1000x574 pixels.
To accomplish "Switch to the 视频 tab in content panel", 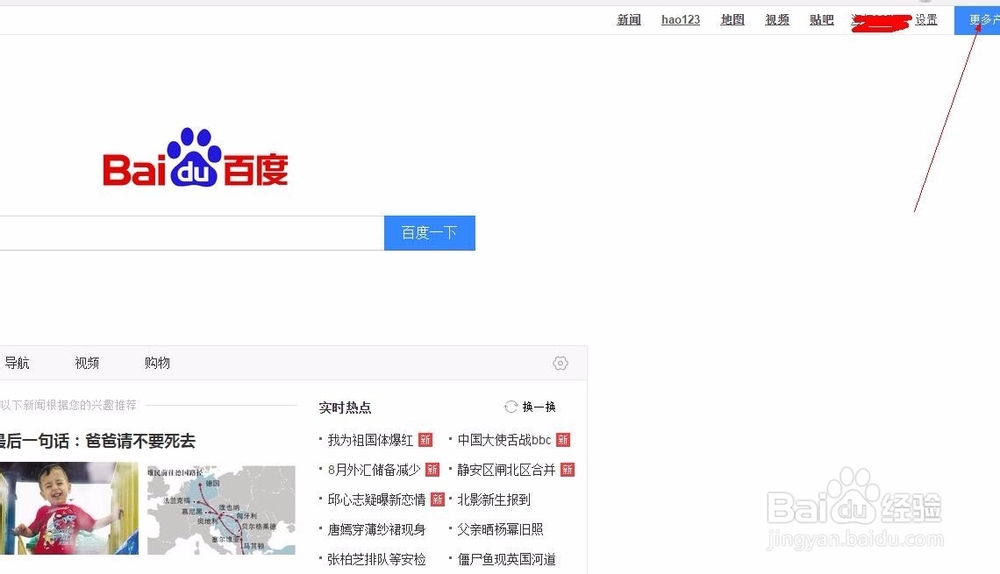I will coord(87,363).
